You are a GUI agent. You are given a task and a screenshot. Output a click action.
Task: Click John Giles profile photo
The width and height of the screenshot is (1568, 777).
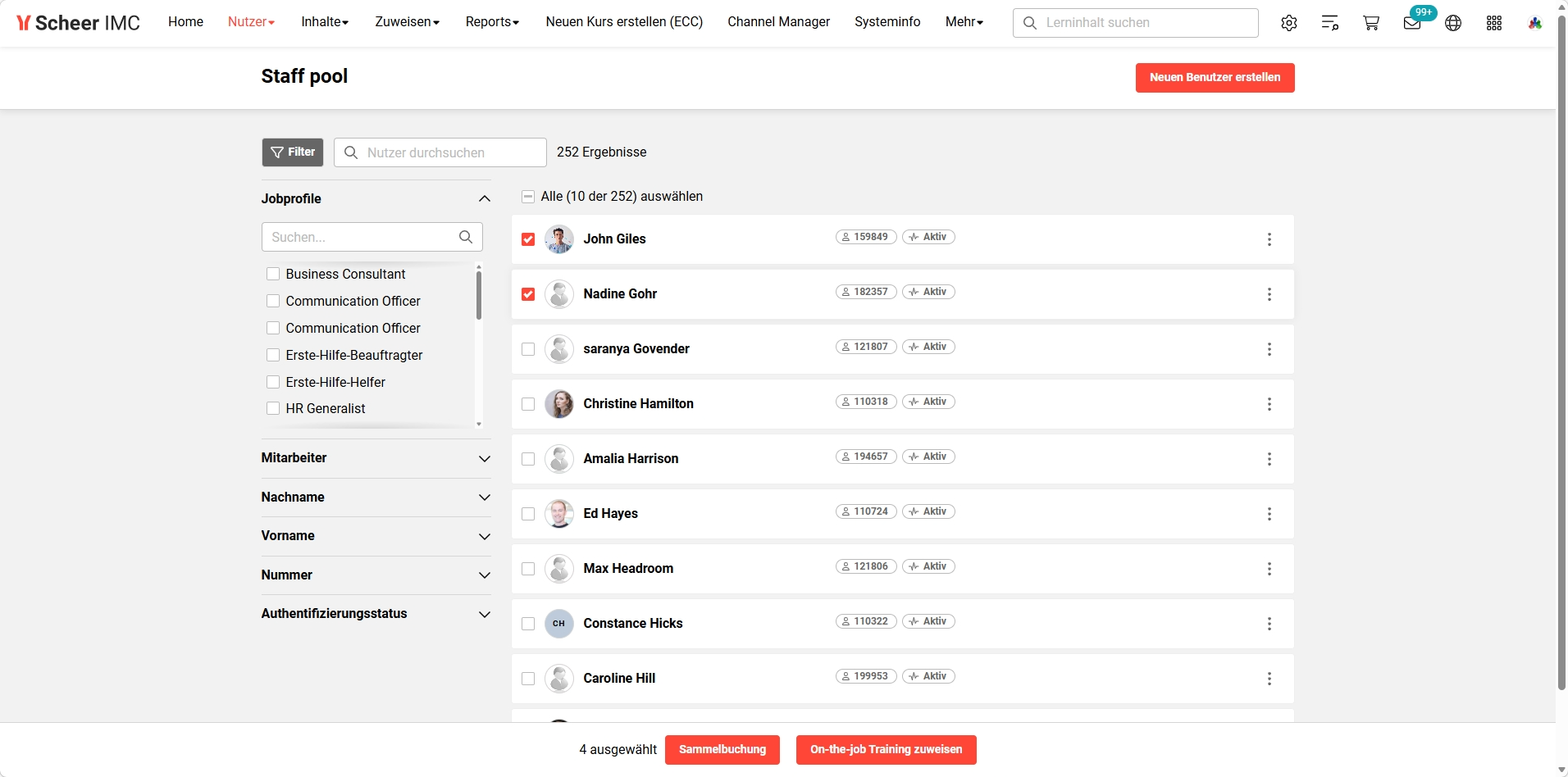pyautogui.click(x=559, y=239)
